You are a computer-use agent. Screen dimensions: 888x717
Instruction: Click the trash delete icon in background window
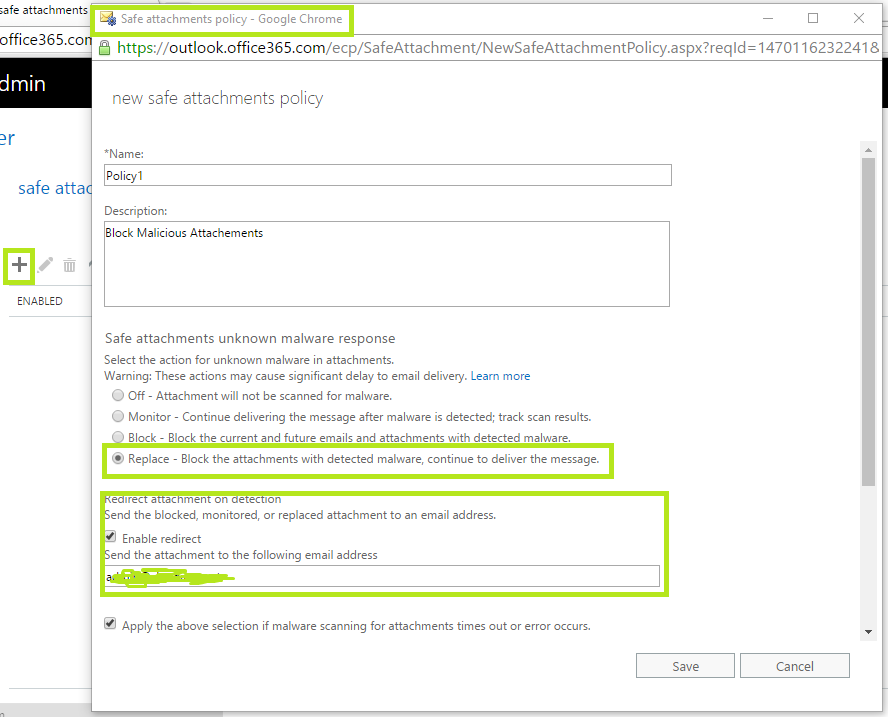pos(69,265)
